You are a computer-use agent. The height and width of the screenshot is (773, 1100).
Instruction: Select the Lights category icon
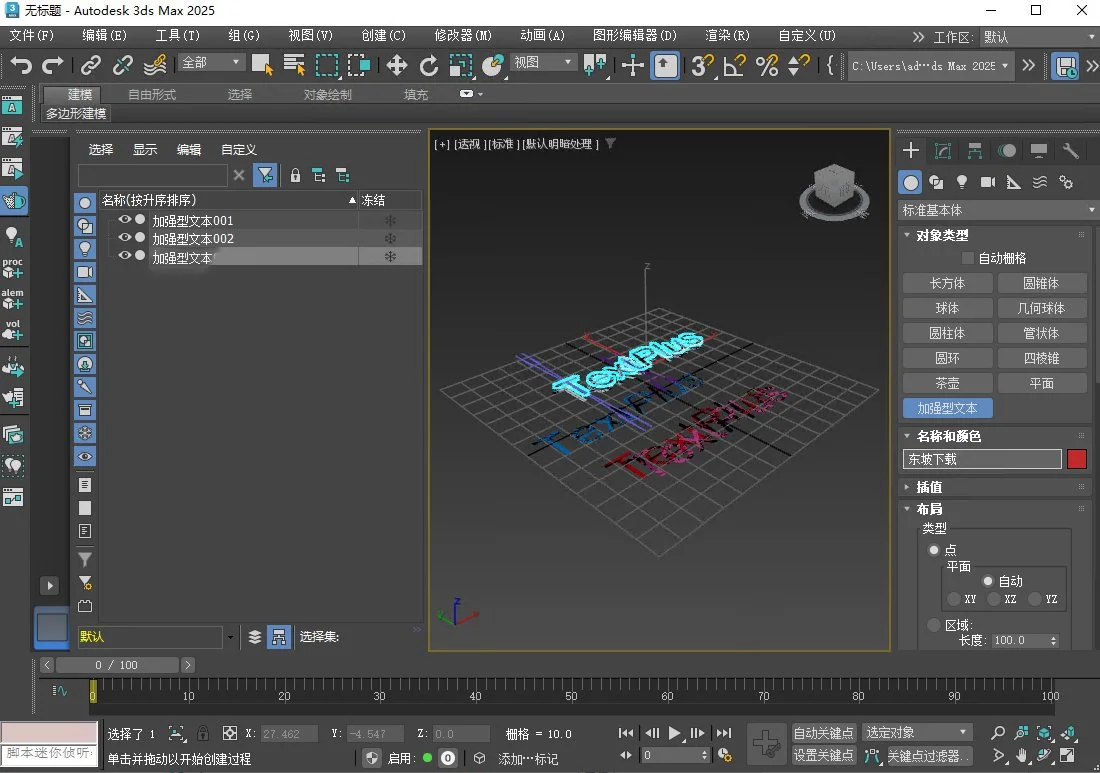(x=962, y=182)
